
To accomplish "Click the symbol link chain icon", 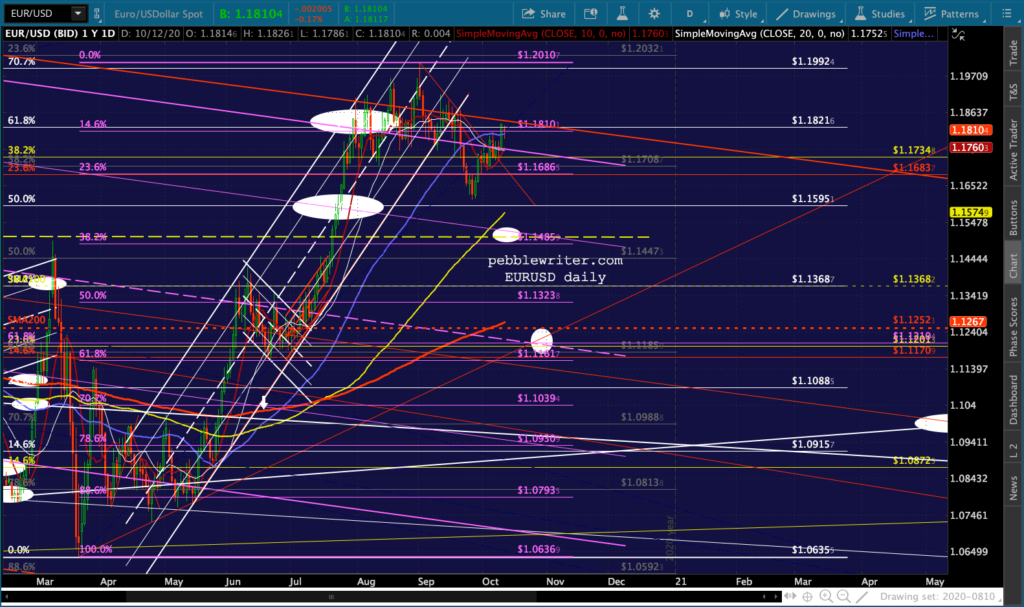I will pyautogui.click(x=97, y=13).
